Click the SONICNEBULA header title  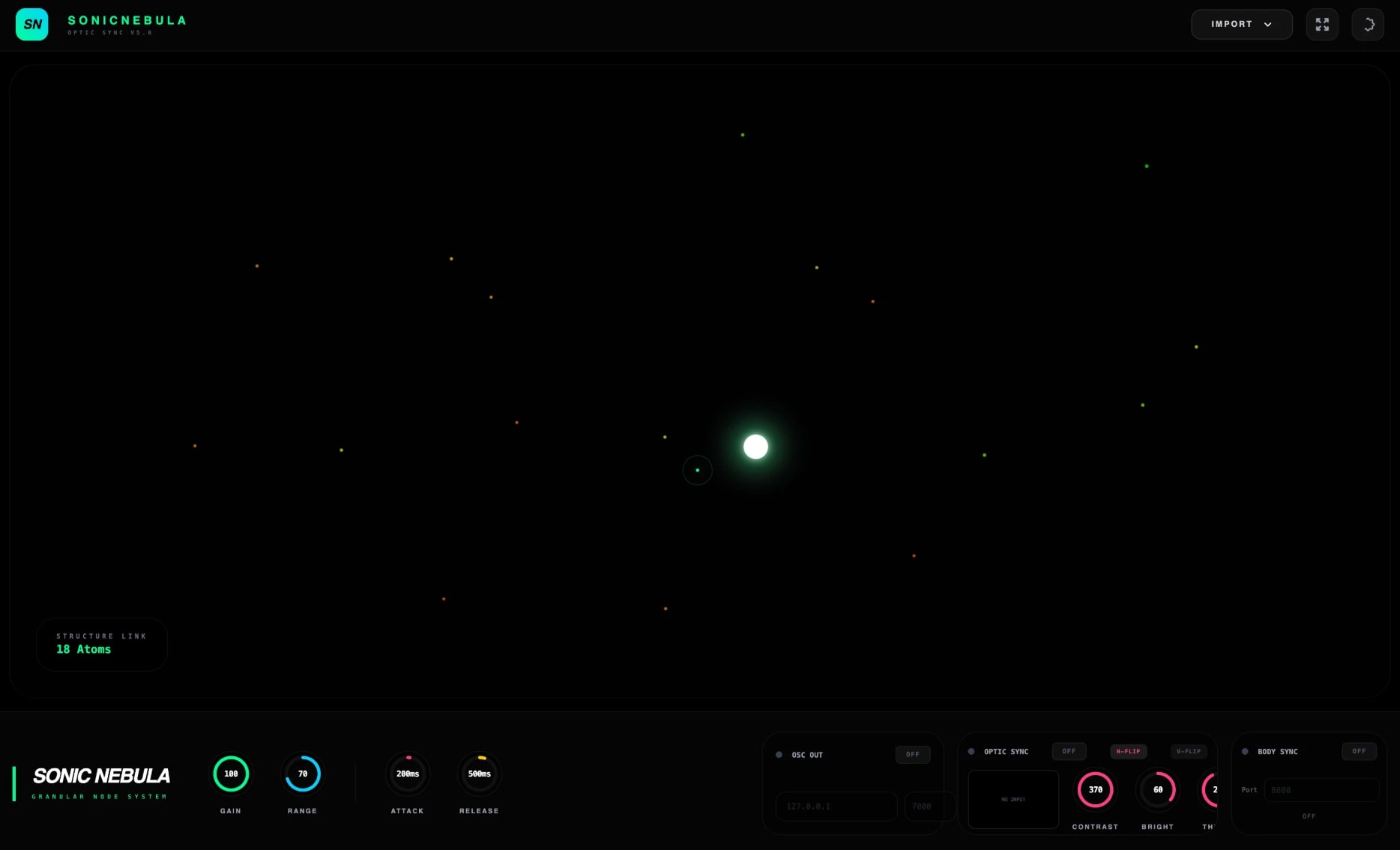coord(127,20)
